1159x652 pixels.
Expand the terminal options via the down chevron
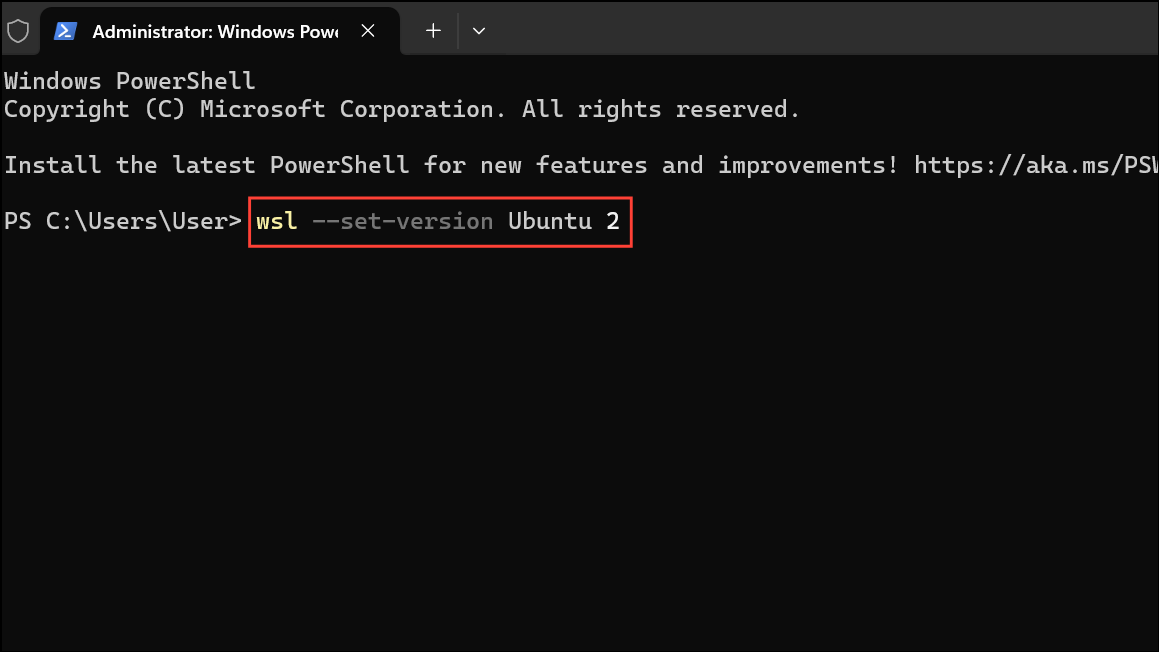point(479,31)
